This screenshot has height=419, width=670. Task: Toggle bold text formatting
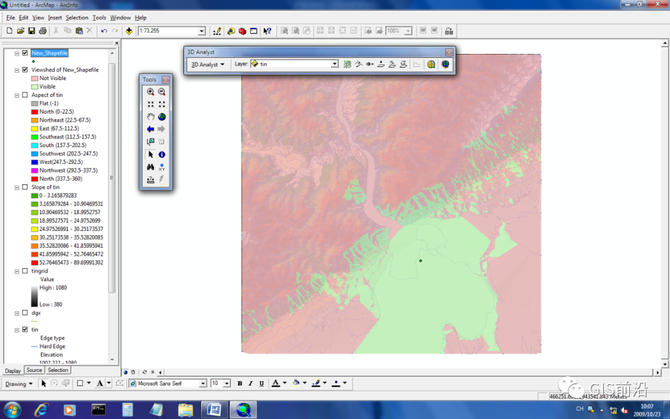[x=240, y=384]
